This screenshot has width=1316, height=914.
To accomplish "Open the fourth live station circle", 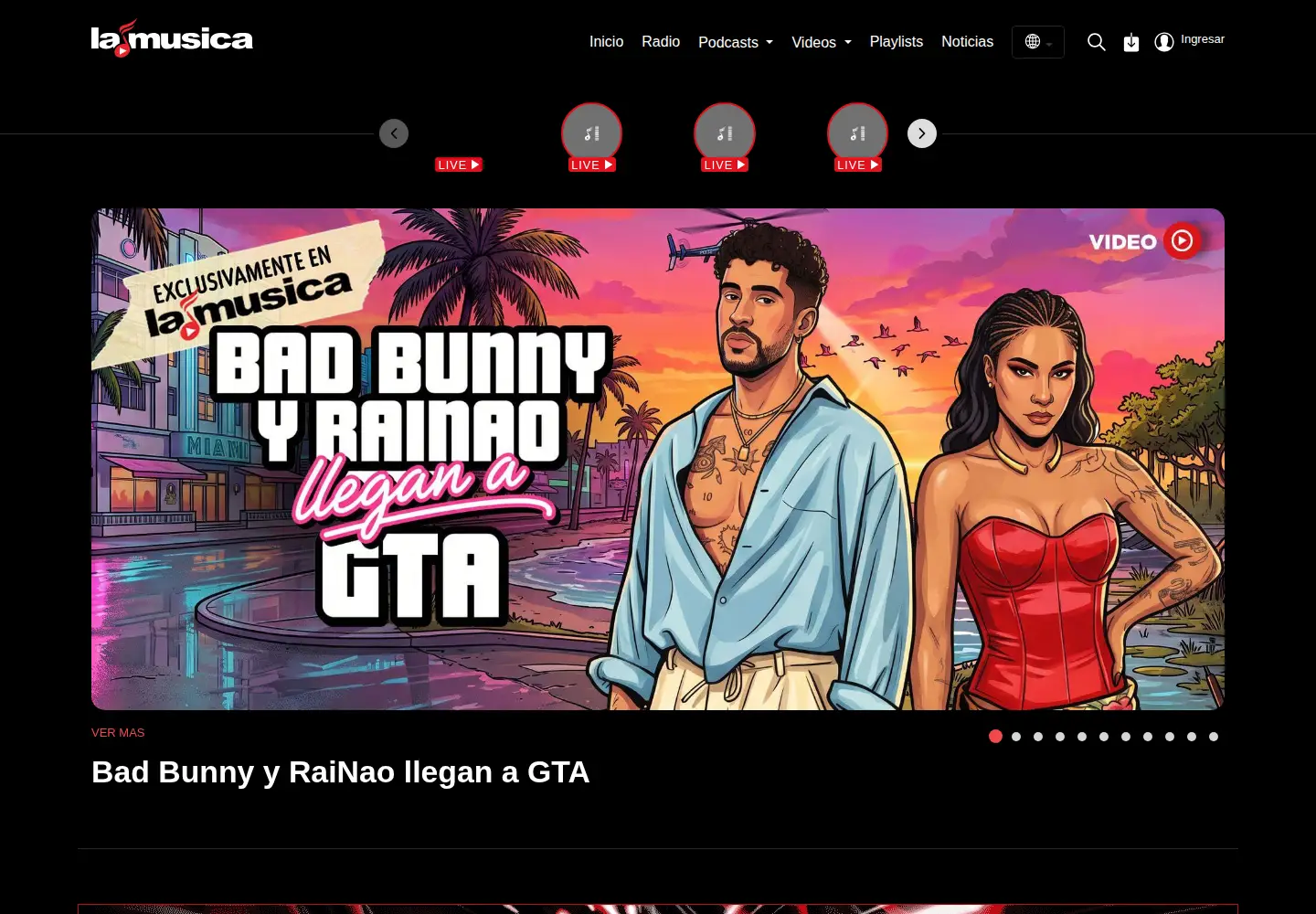I will (x=857, y=133).
